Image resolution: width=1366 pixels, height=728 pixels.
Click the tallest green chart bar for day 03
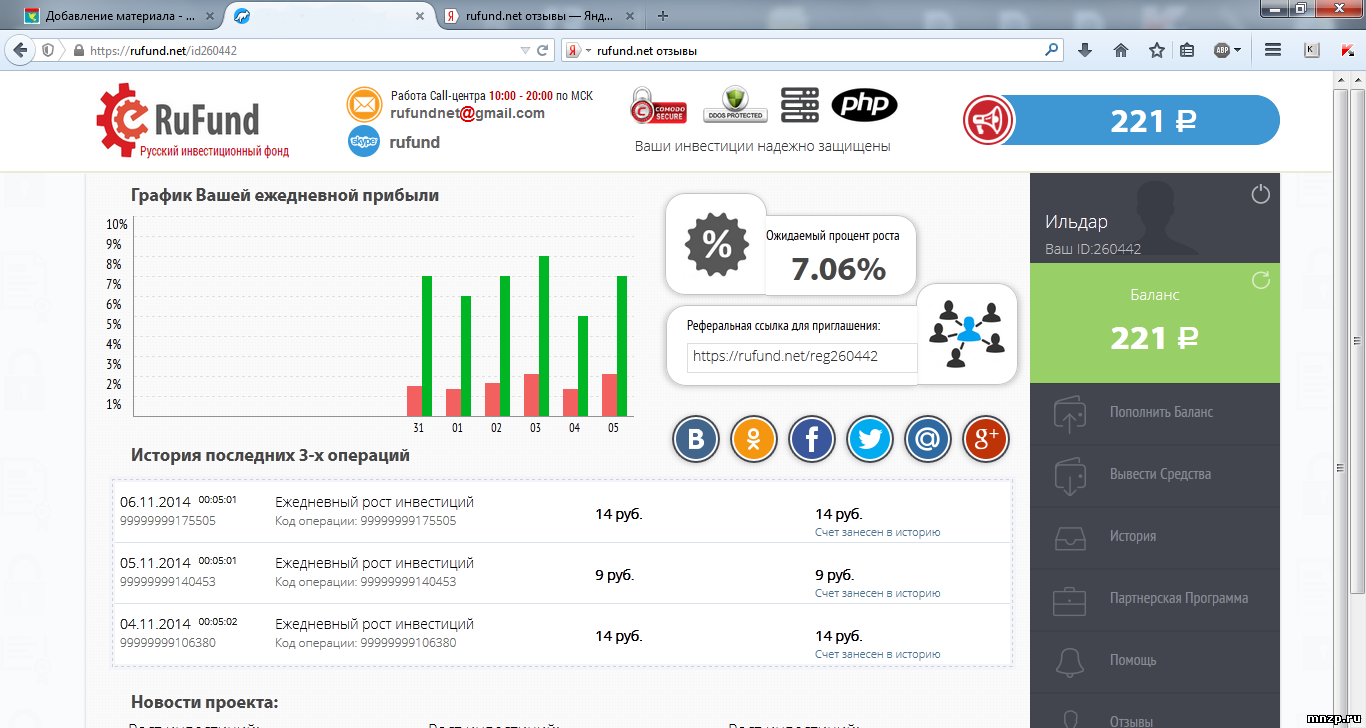544,336
